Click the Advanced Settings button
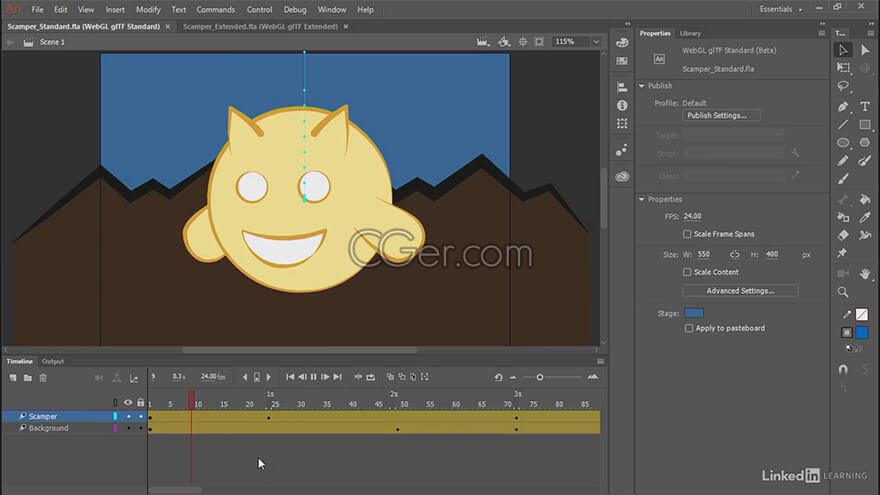The width and height of the screenshot is (880, 495). (740, 291)
